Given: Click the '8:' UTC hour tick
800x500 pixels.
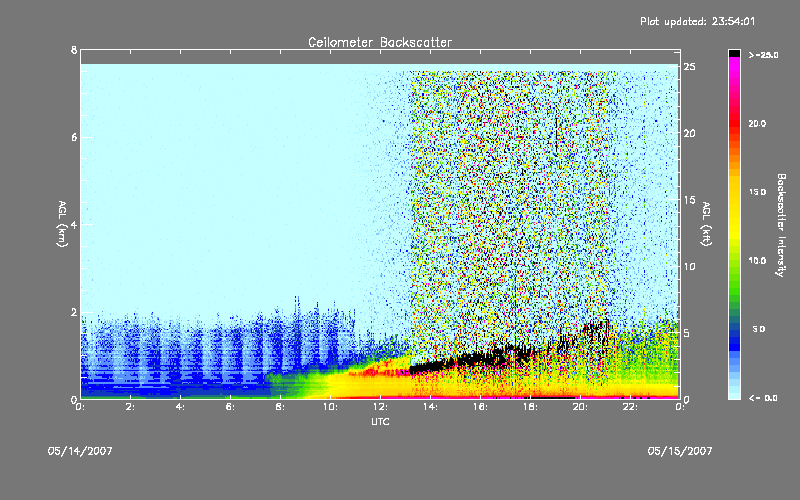Looking at the screenshot, I should pos(281,407).
